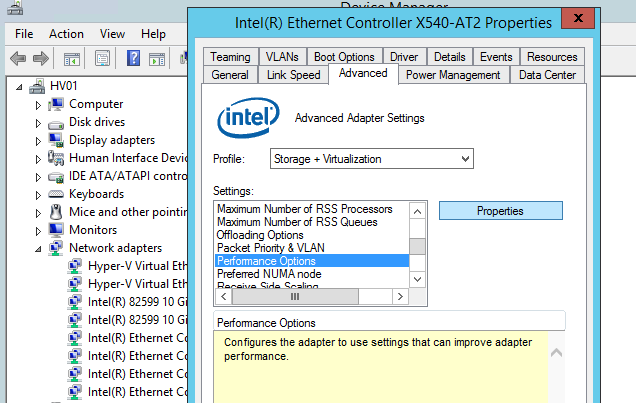Click the Network adapters category icon

(x=56, y=248)
